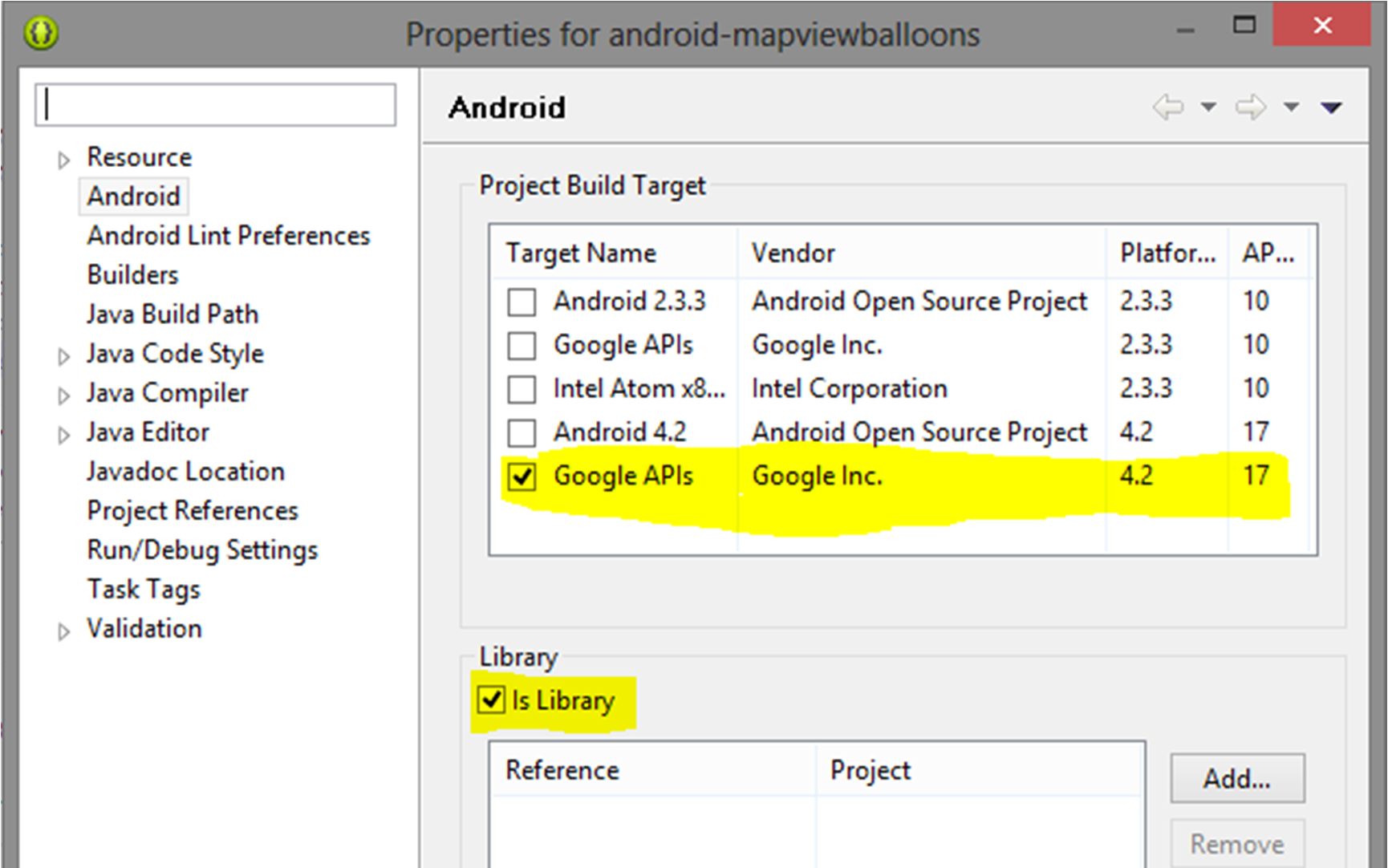Expand the Validation tree node
Screen dimensions: 1388x868
pos(63,631)
